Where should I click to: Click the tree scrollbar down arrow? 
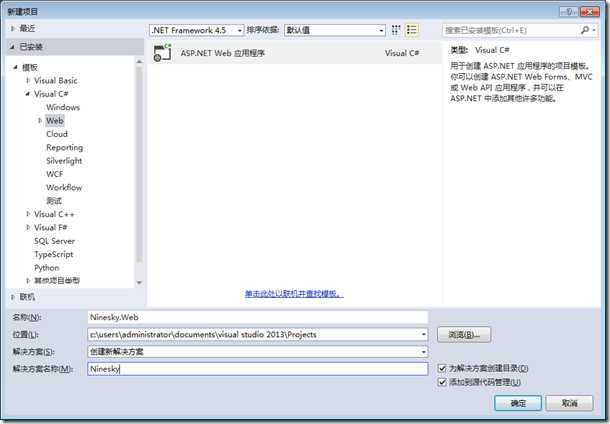(139, 282)
